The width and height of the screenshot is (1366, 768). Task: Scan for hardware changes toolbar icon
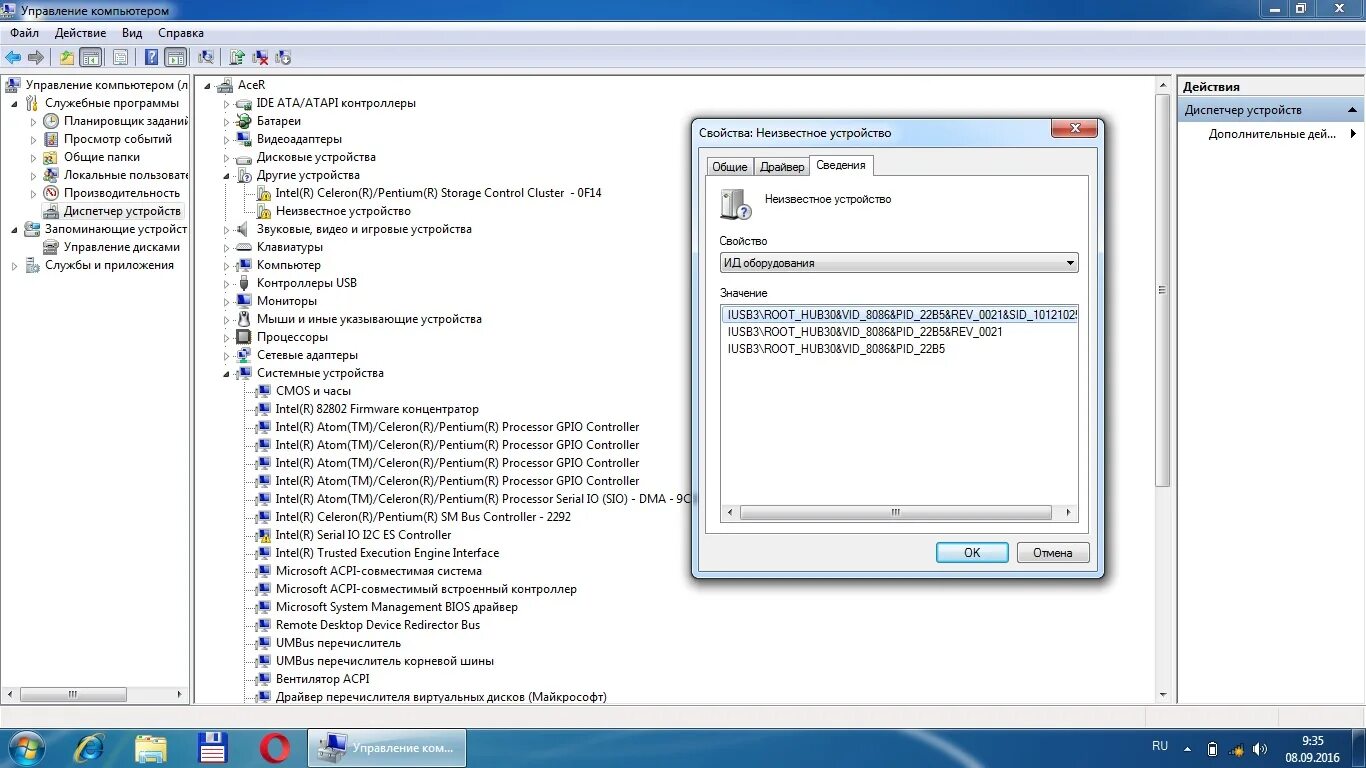(x=206, y=57)
